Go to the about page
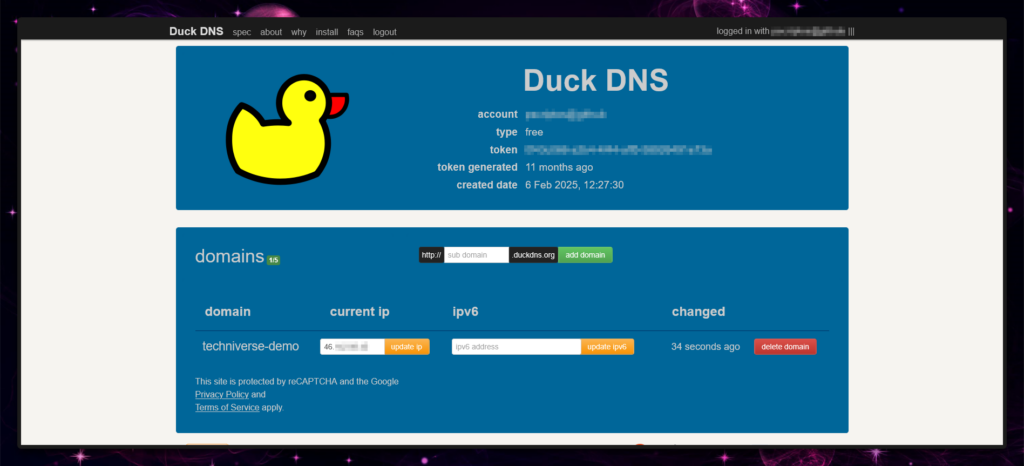Screen dimensions: 1024x466 click(x=271, y=32)
